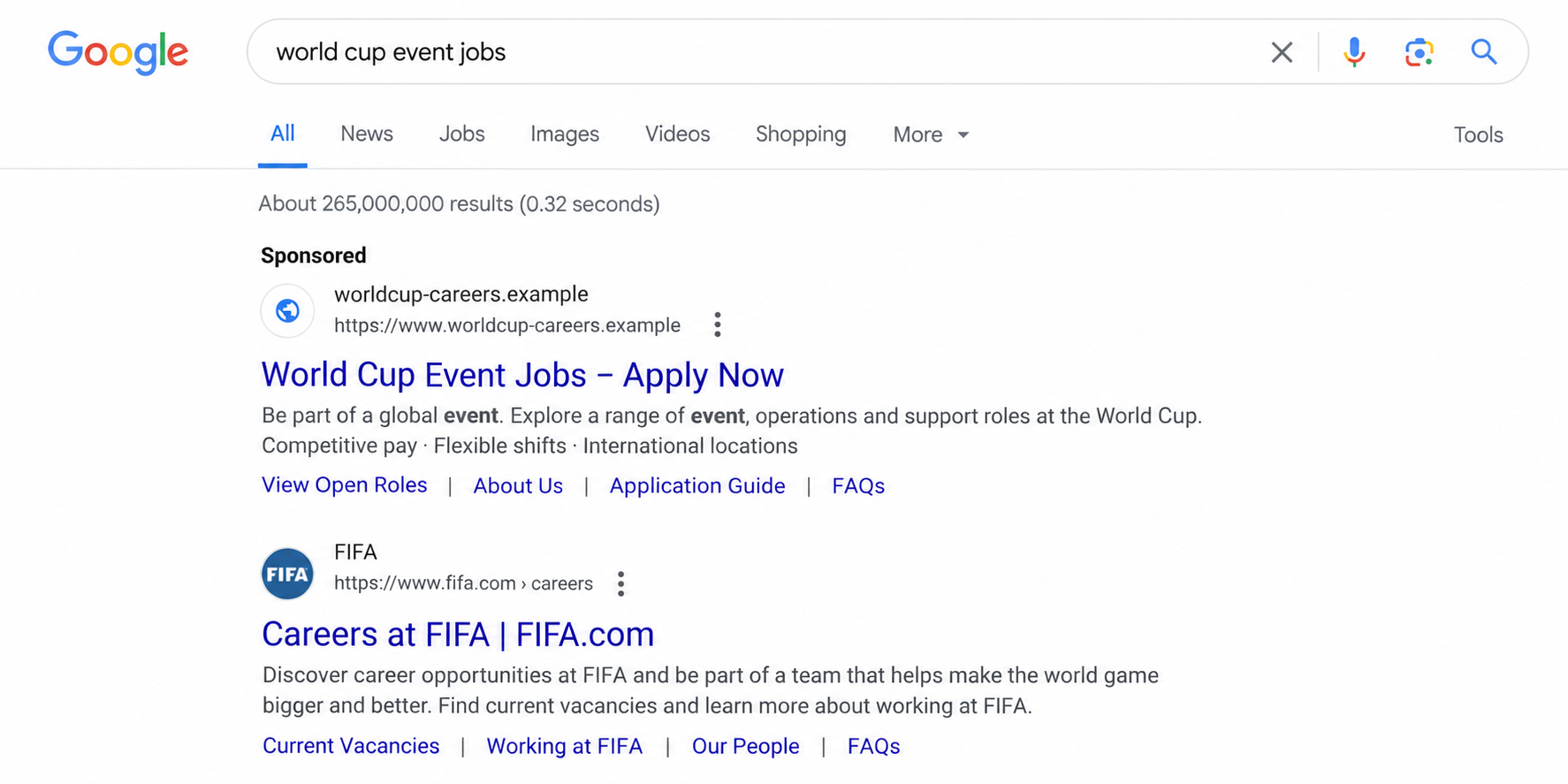Viewport: 1568px width, 784px height.
Task: Follow the About Us sitelink
Action: [518, 485]
